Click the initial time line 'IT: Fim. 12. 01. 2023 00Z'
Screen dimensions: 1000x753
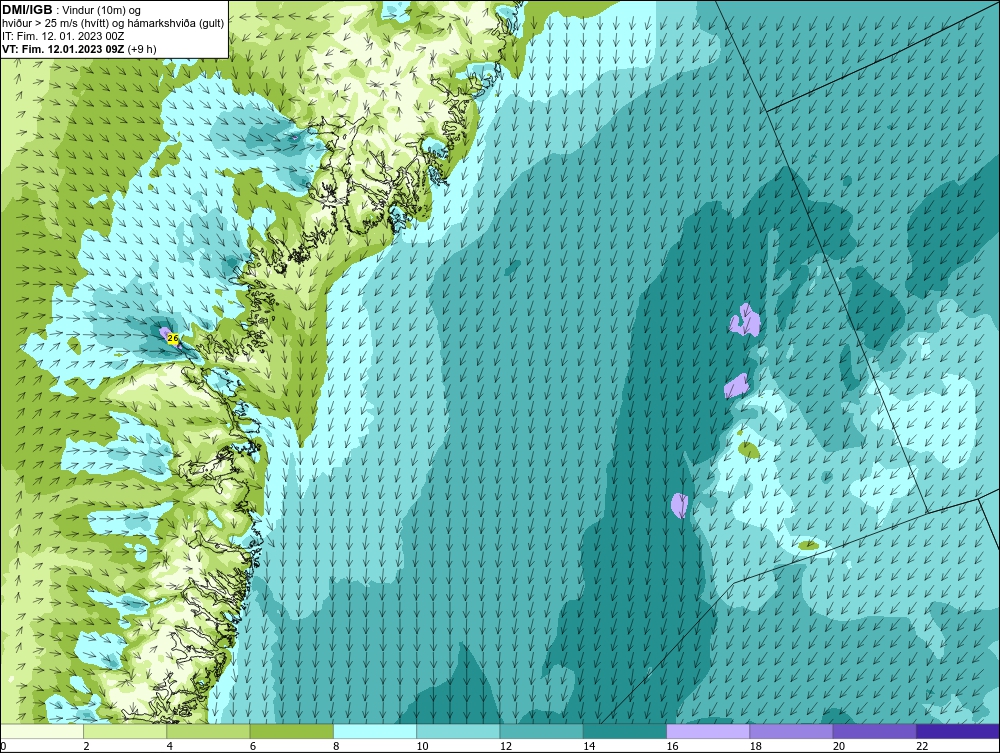[63, 36]
